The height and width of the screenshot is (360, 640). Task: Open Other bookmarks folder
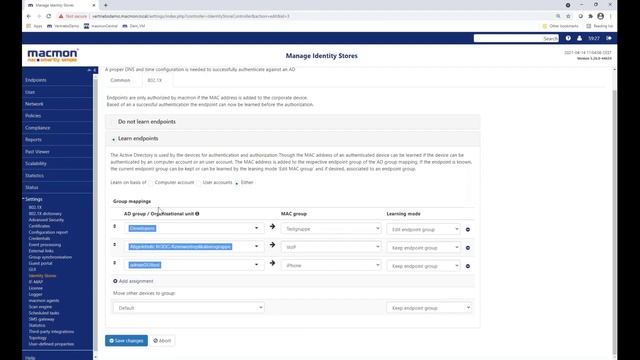[x=560, y=26]
